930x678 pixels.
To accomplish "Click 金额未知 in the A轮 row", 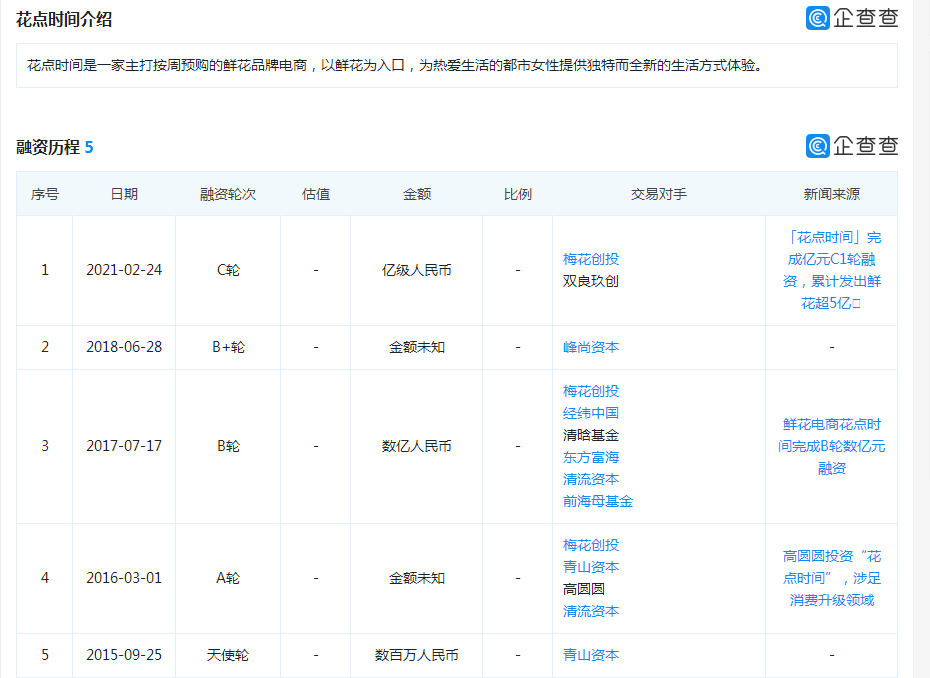I will [x=416, y=578].
